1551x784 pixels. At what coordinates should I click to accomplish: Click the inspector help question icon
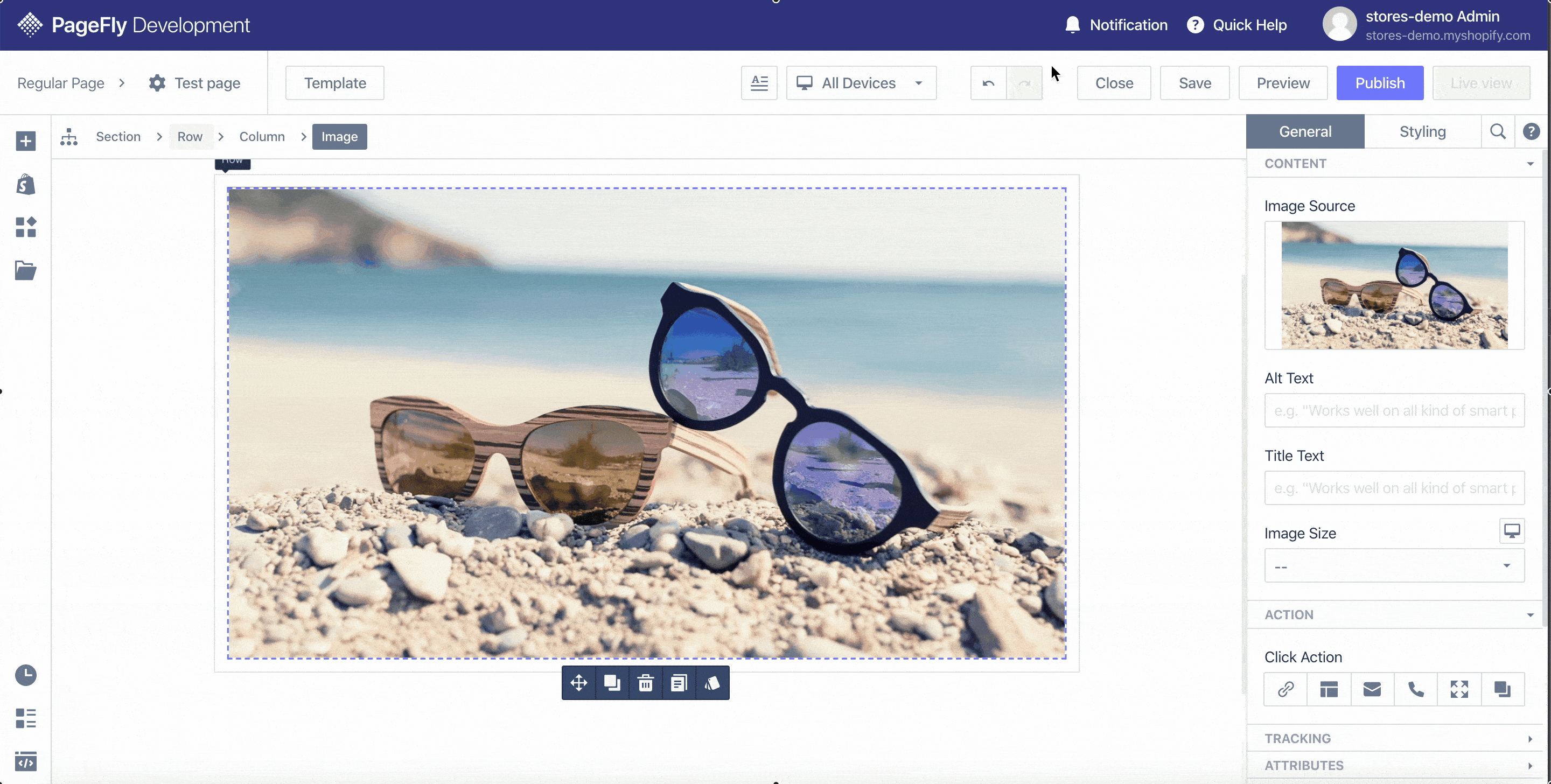click(1531, 131)
